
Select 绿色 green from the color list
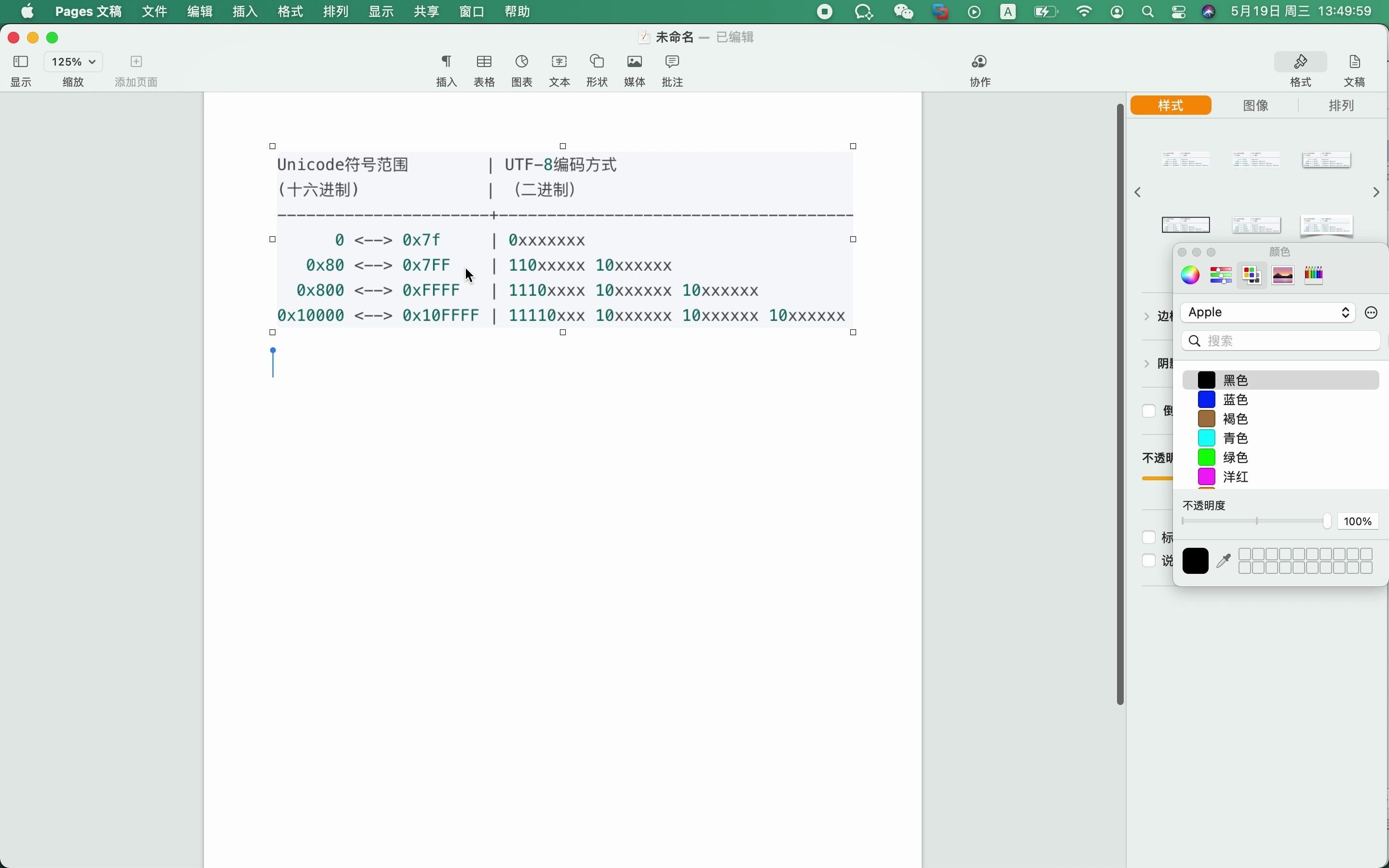tap(1235, 458)
